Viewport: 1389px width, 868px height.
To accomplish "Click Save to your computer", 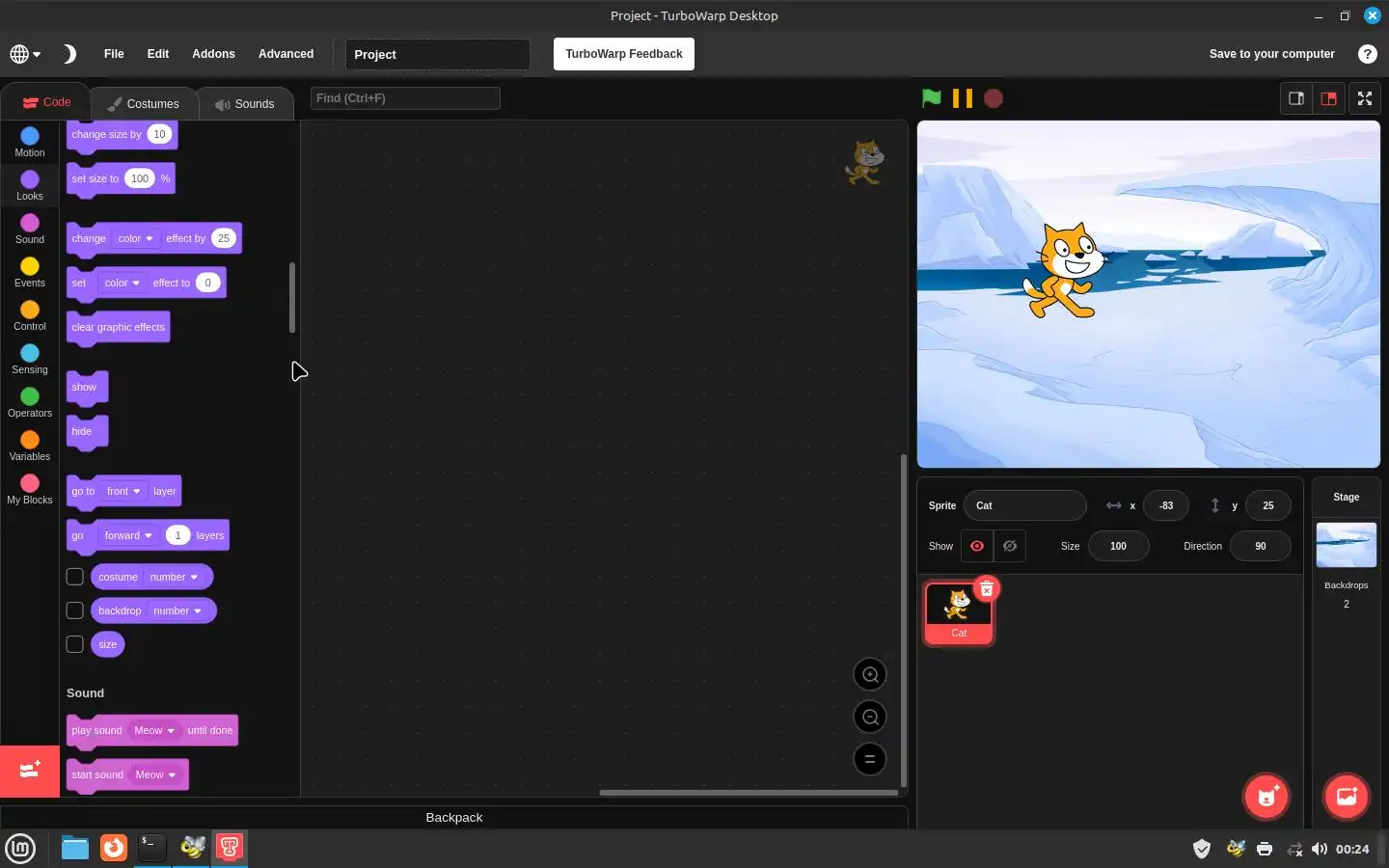I will coord(1271,54).
